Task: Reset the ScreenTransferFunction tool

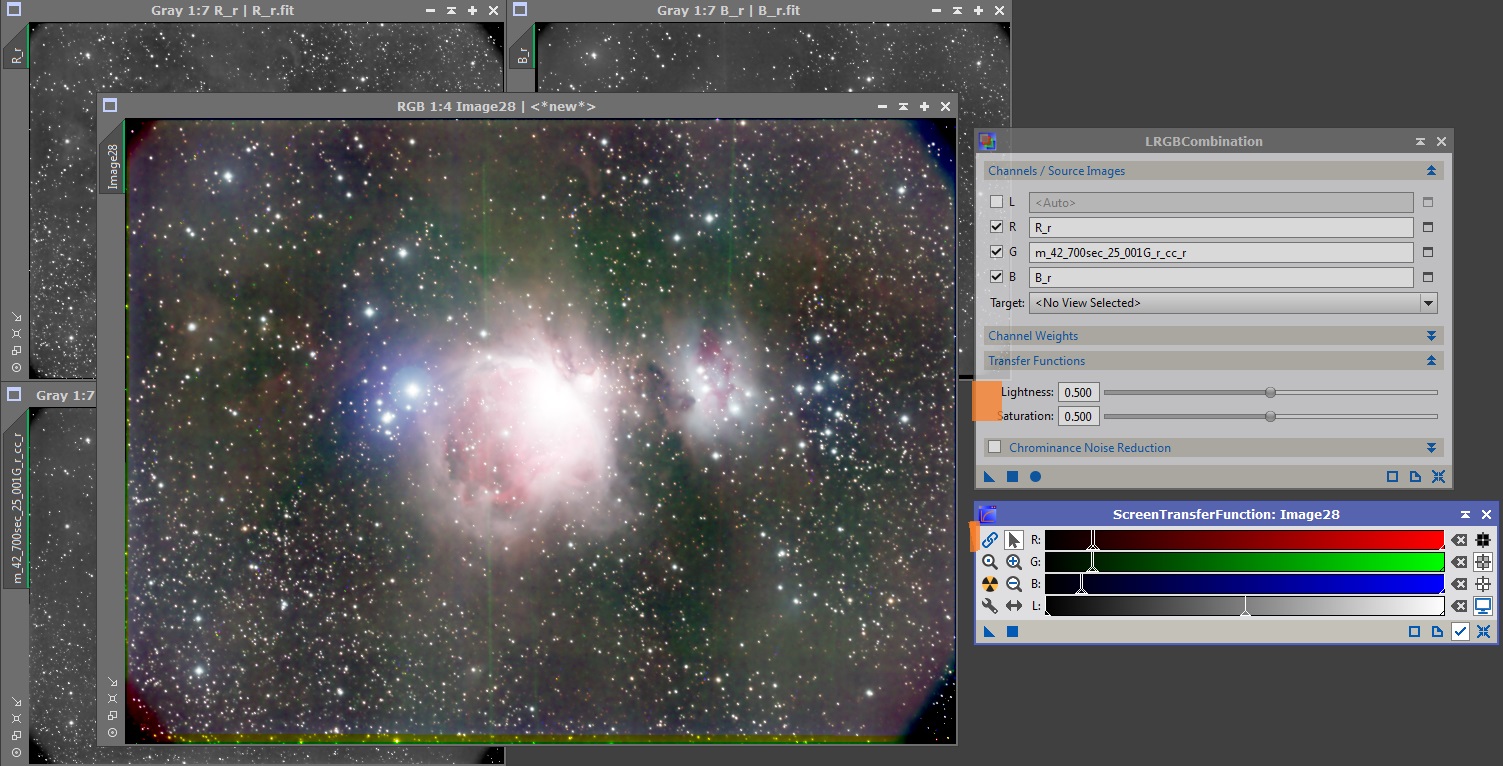Action: (x=1483, y=632)
